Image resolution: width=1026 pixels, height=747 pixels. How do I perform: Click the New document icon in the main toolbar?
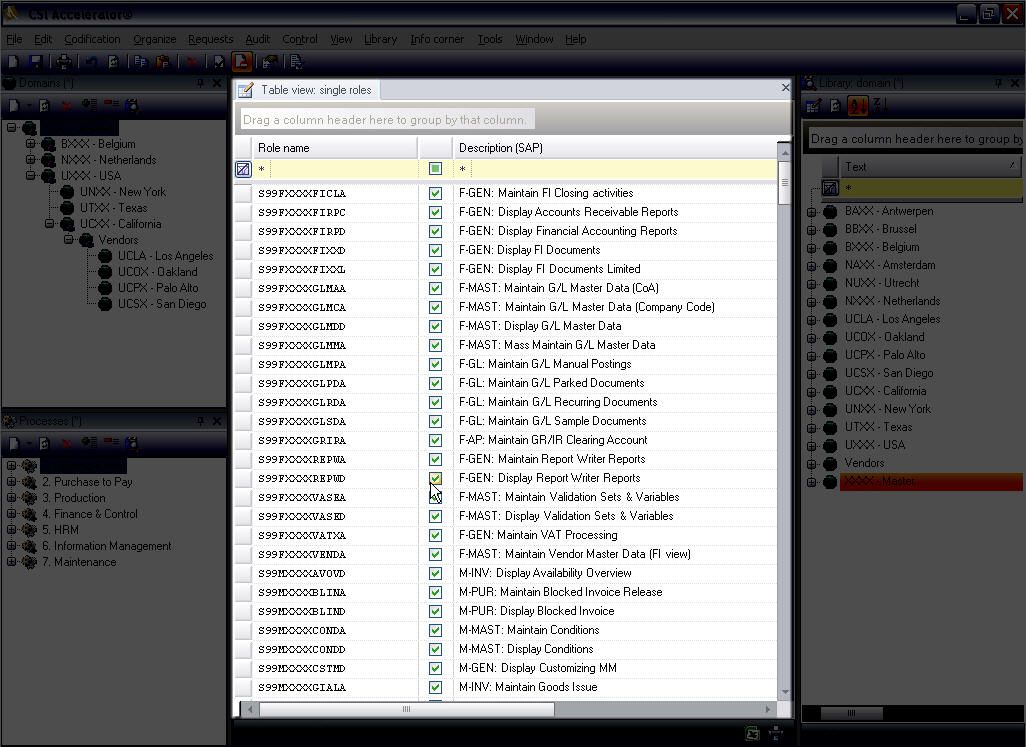[x=13, y=62]
